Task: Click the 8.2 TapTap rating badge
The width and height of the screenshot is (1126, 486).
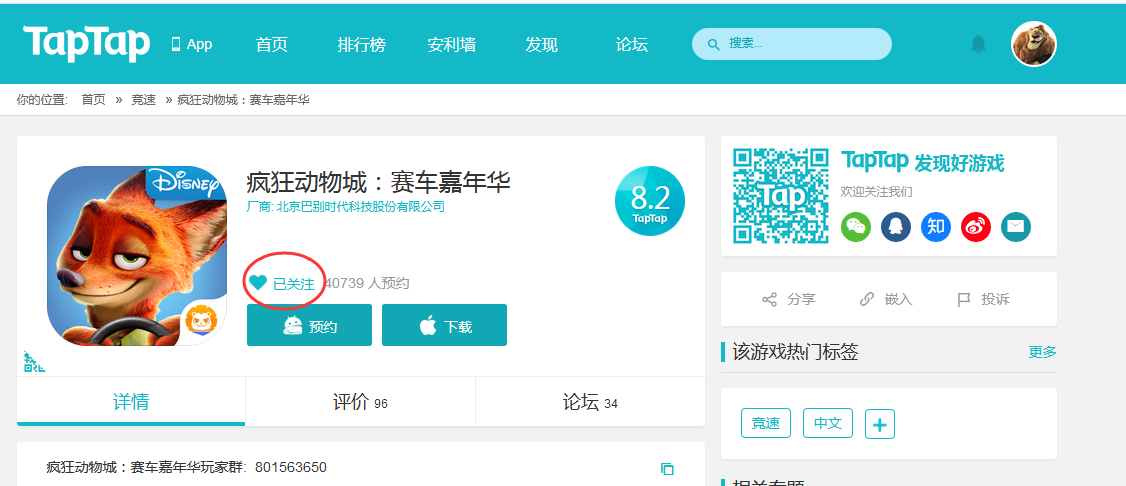Action: coord(650,201)
